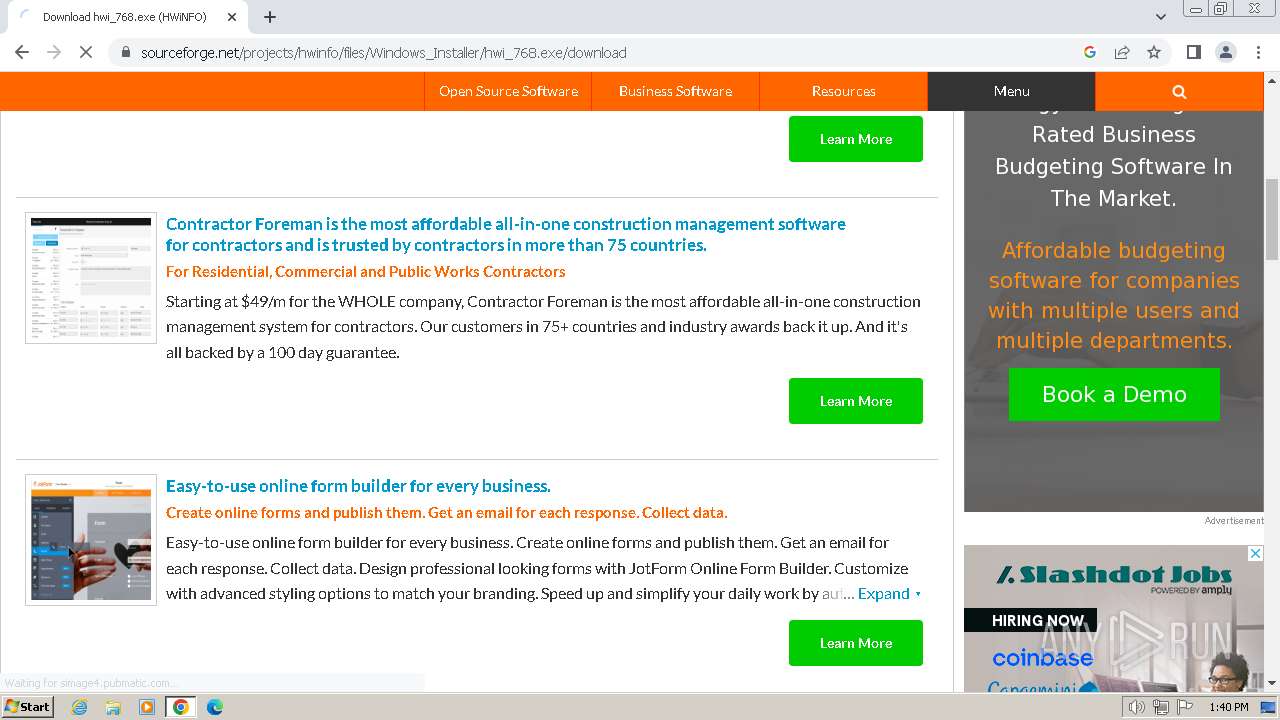Click Affordable budgeting software ad text
The image size is (1280, 720).
click(1114, 295)
